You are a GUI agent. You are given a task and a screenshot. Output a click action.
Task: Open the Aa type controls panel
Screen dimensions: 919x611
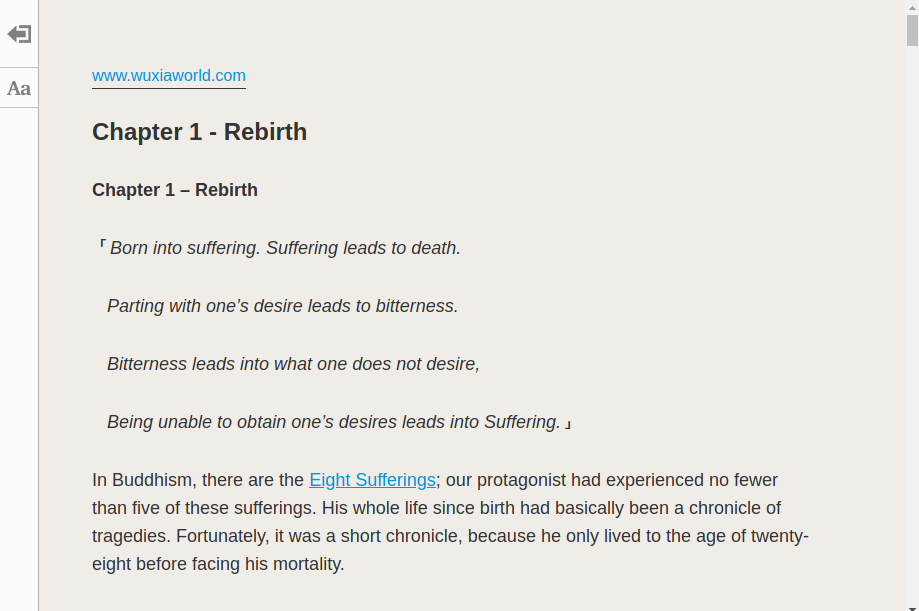pyautogui.click(x=19, y=88)
